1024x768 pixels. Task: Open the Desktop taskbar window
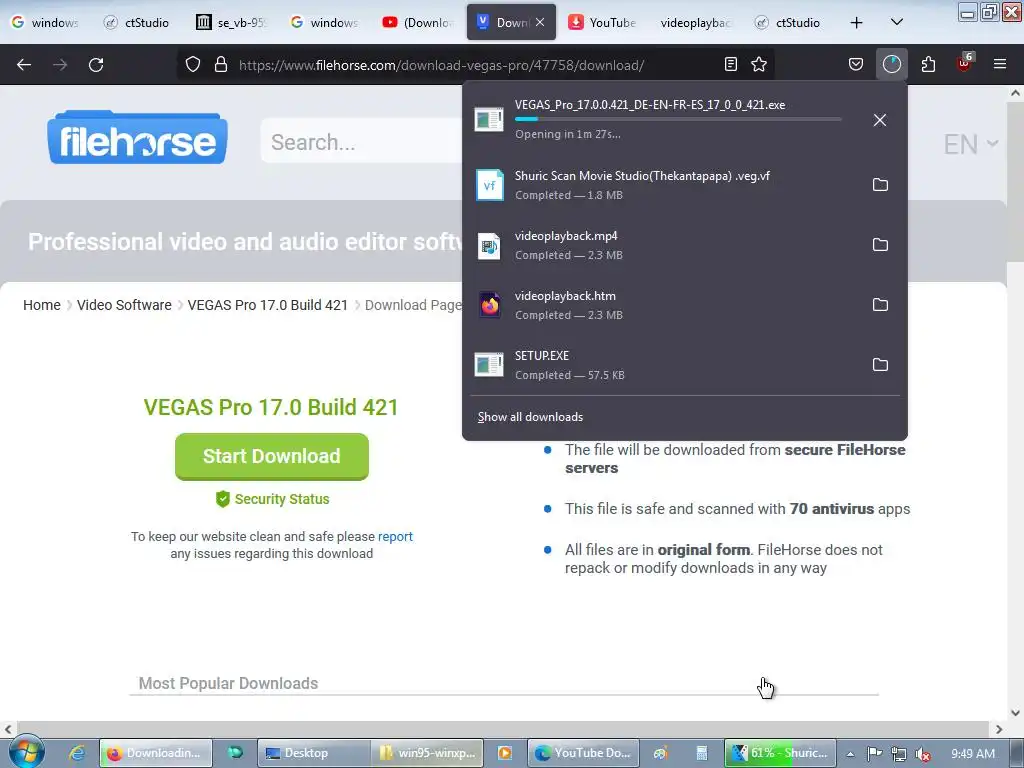click(314, 753)
